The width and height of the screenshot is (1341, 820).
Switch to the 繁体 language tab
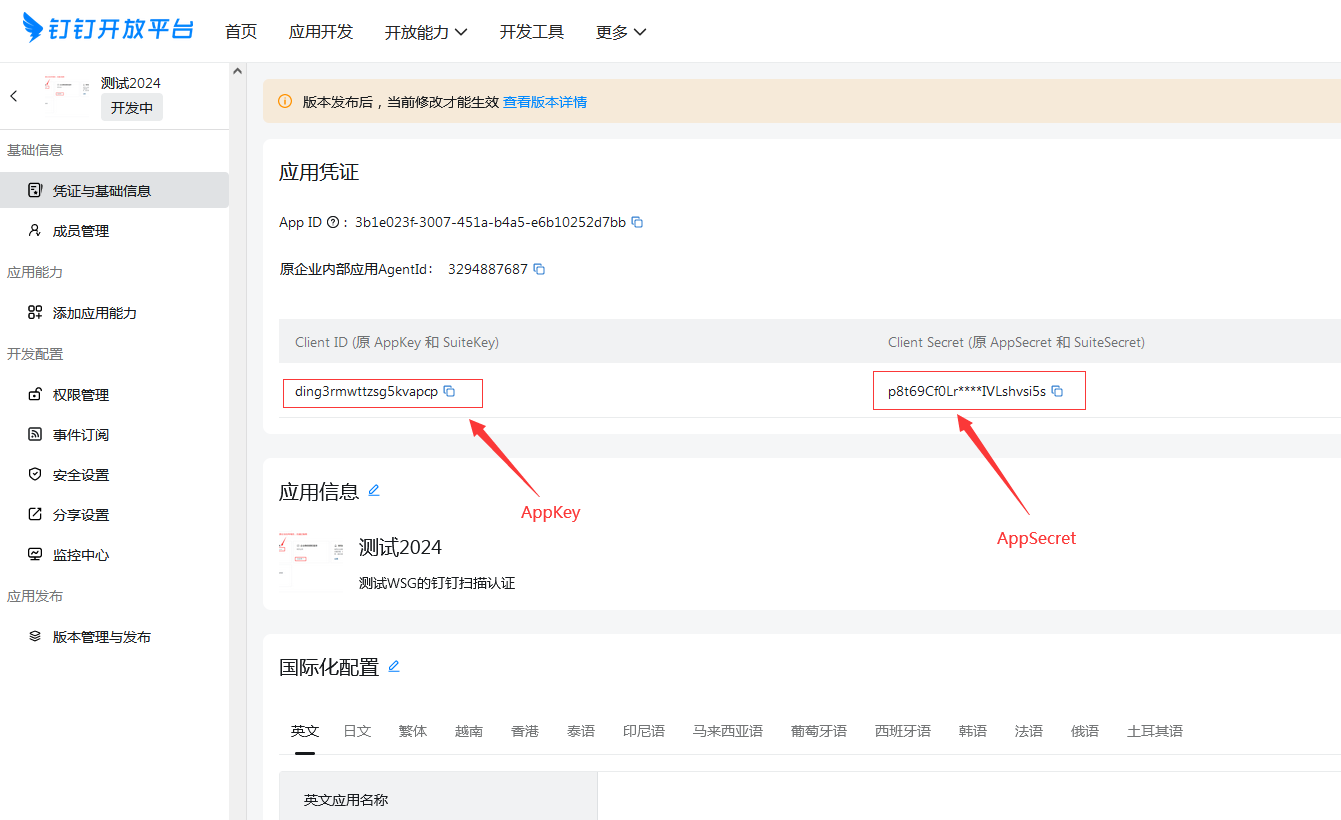point(413,731)
